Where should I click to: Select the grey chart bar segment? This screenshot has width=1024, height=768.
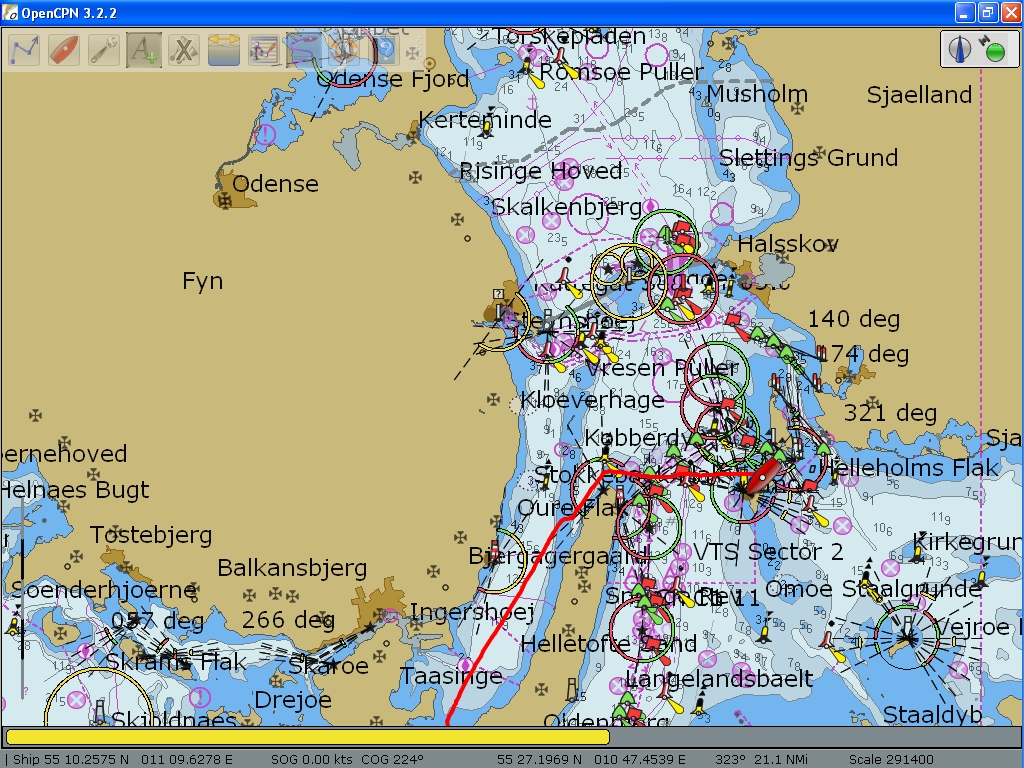click(x=814, y=737)
